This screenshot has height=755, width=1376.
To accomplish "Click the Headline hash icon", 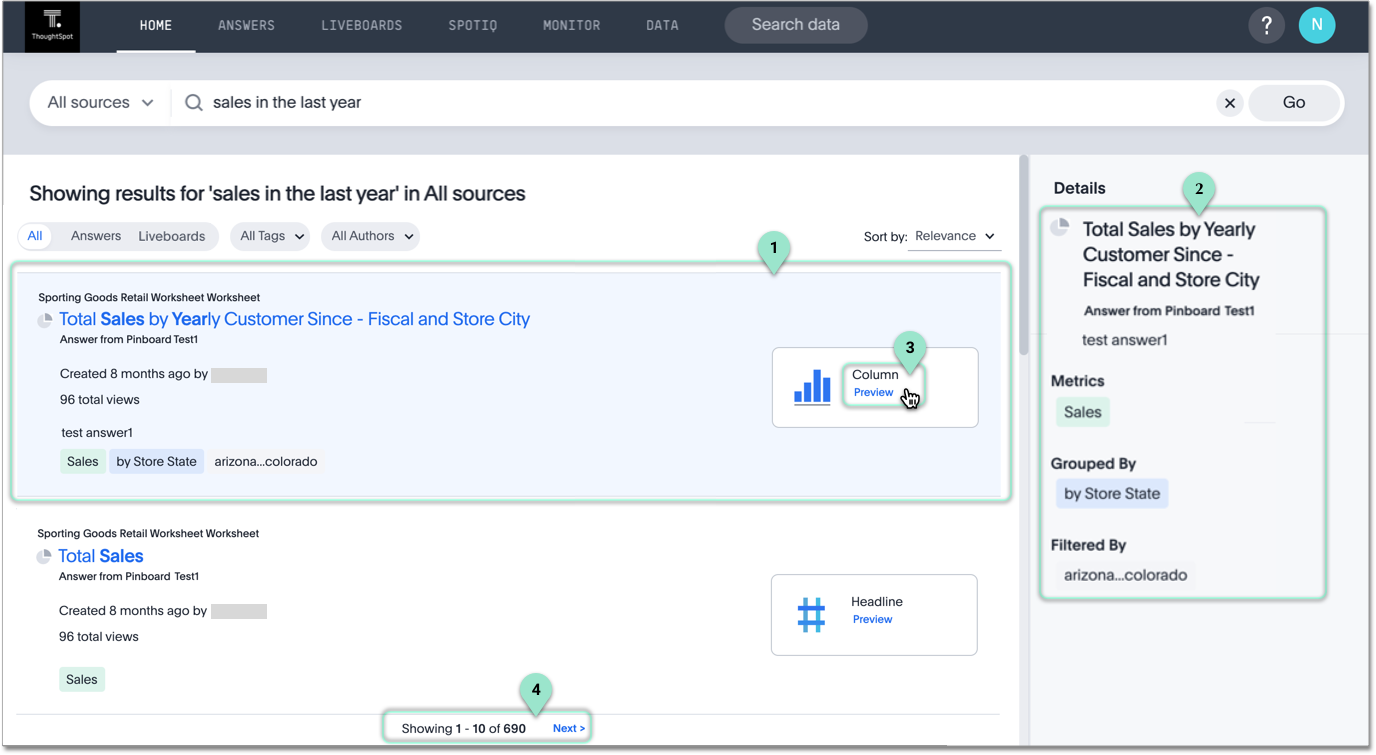I will click(811, 614).
